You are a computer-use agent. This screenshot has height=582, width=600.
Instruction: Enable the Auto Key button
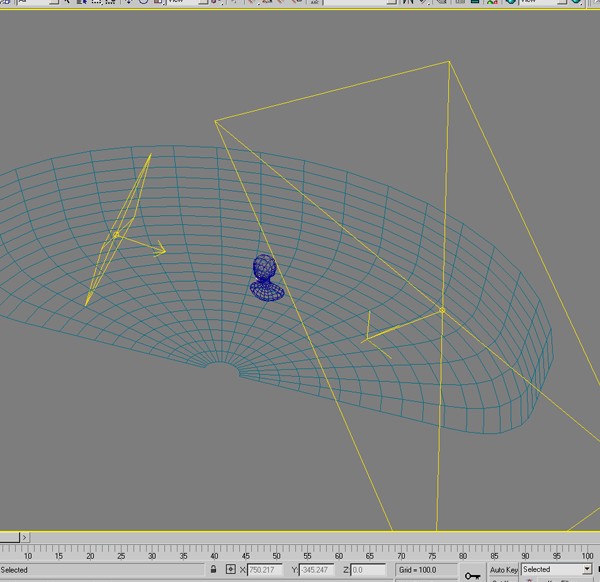(504, 570)
